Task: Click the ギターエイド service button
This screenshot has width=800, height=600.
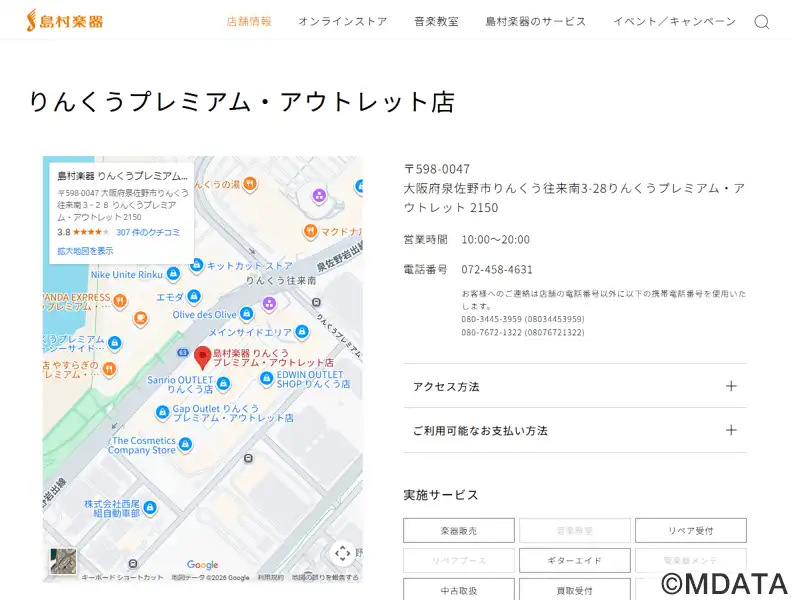Action: point(575,561)
